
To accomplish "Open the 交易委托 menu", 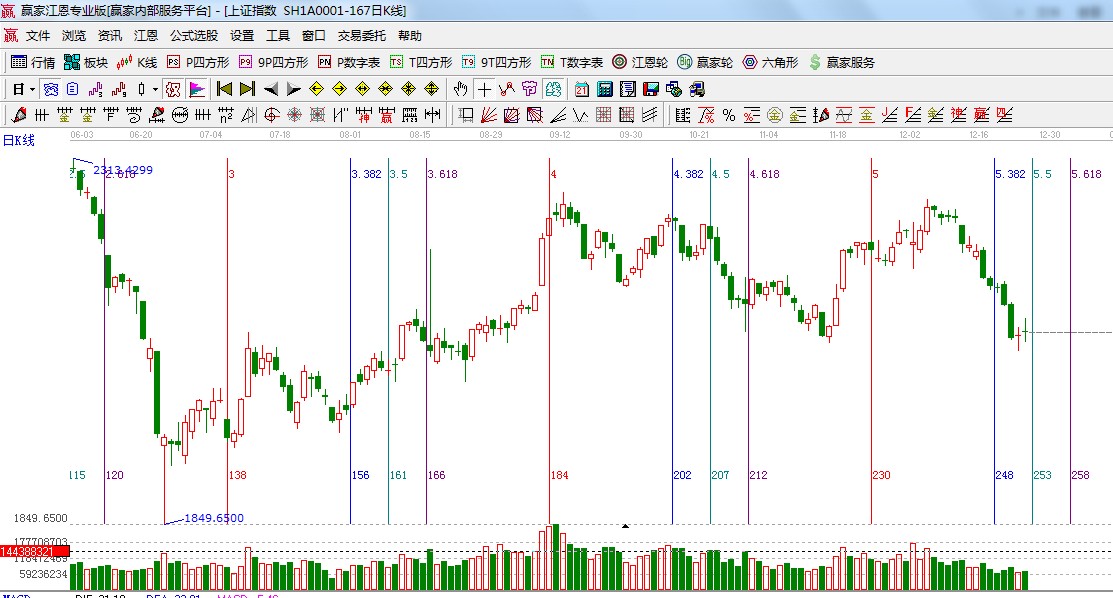I will (361, 35).
